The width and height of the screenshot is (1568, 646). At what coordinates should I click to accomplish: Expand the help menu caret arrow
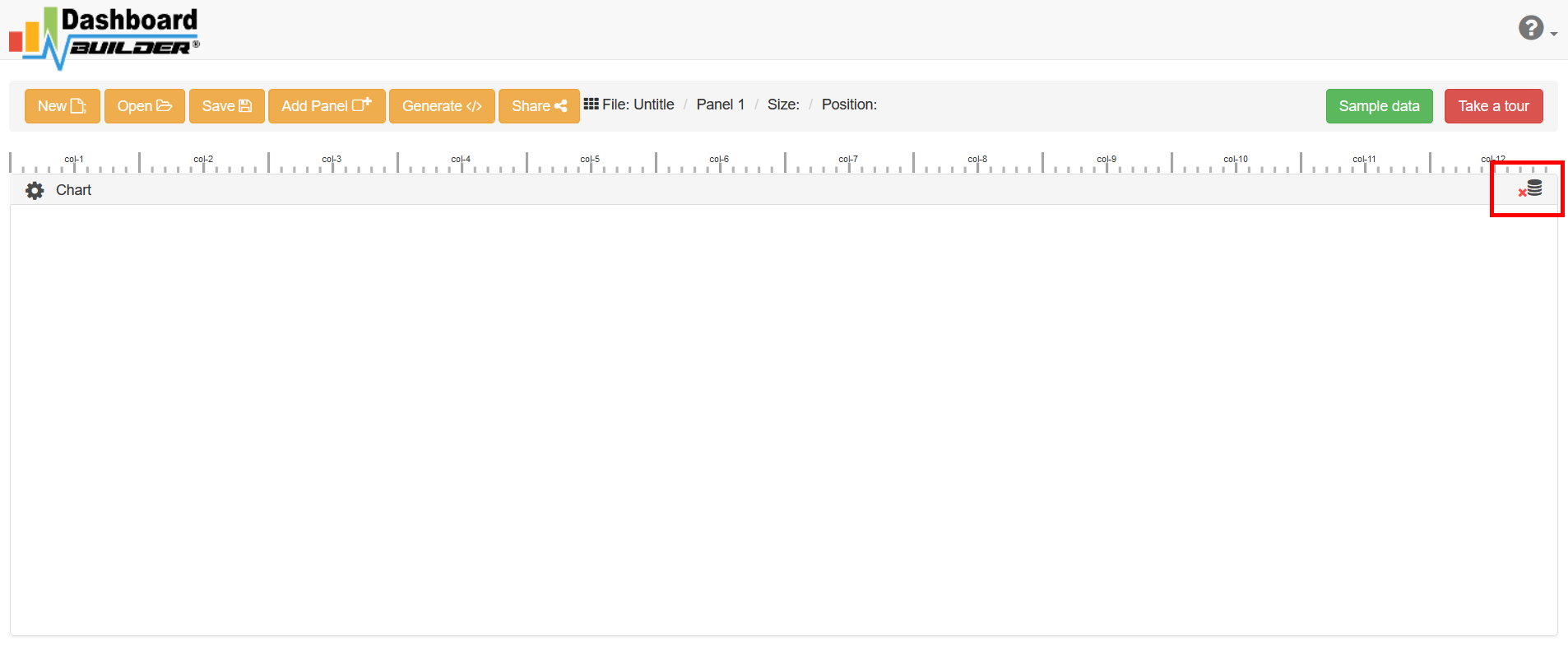1553,34
